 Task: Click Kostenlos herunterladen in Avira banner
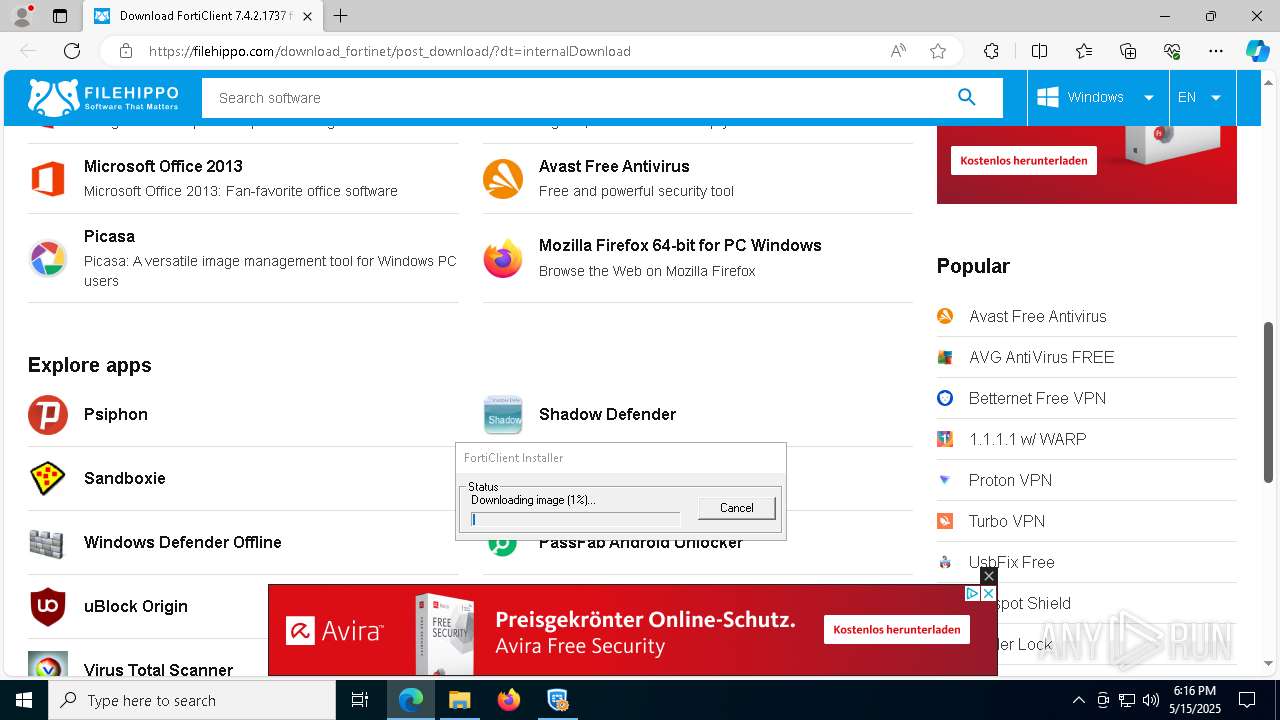click(897, 629)
